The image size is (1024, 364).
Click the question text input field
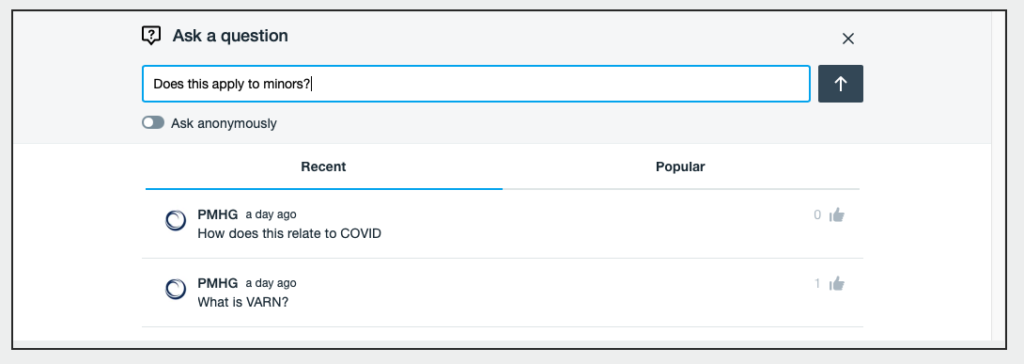476,84
